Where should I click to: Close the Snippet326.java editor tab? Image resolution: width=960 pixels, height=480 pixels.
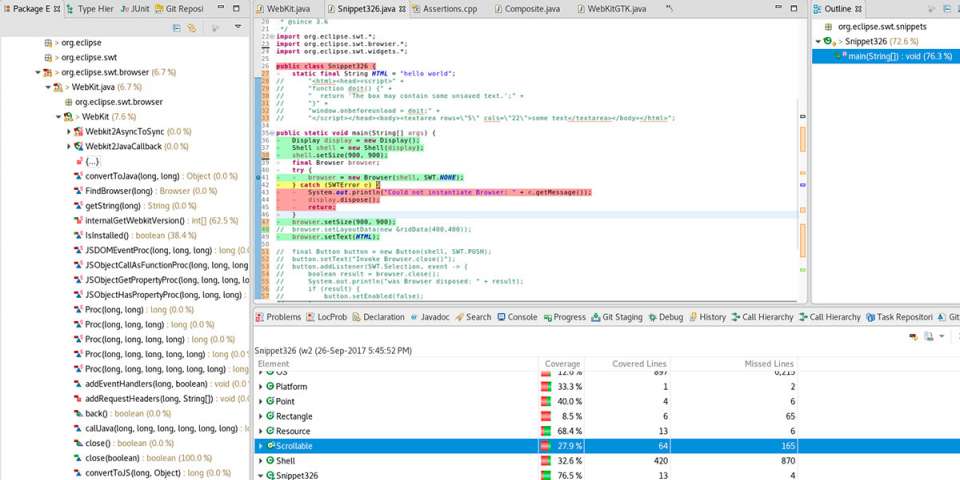tap(402, 9)
